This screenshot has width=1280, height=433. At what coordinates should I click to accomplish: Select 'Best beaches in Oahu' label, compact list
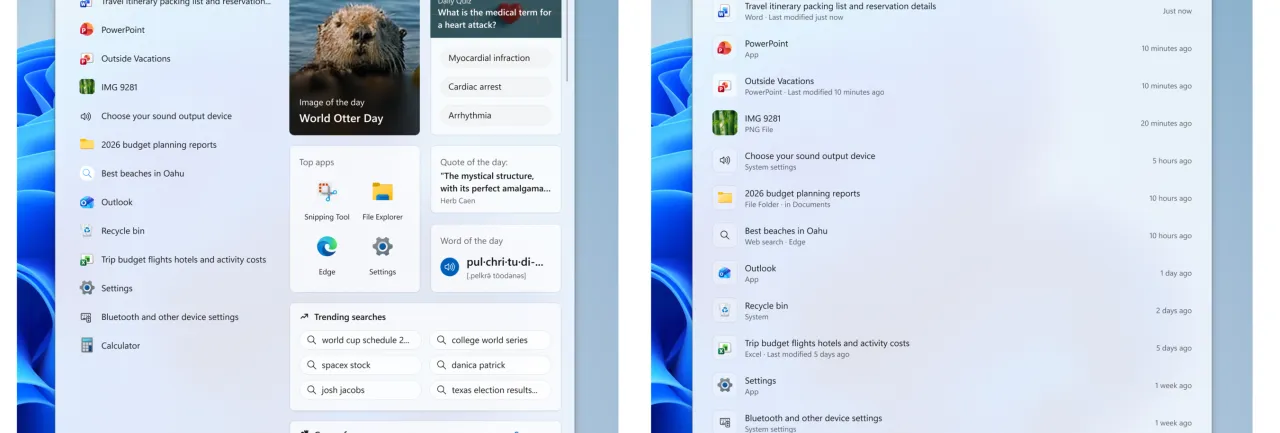142,173
